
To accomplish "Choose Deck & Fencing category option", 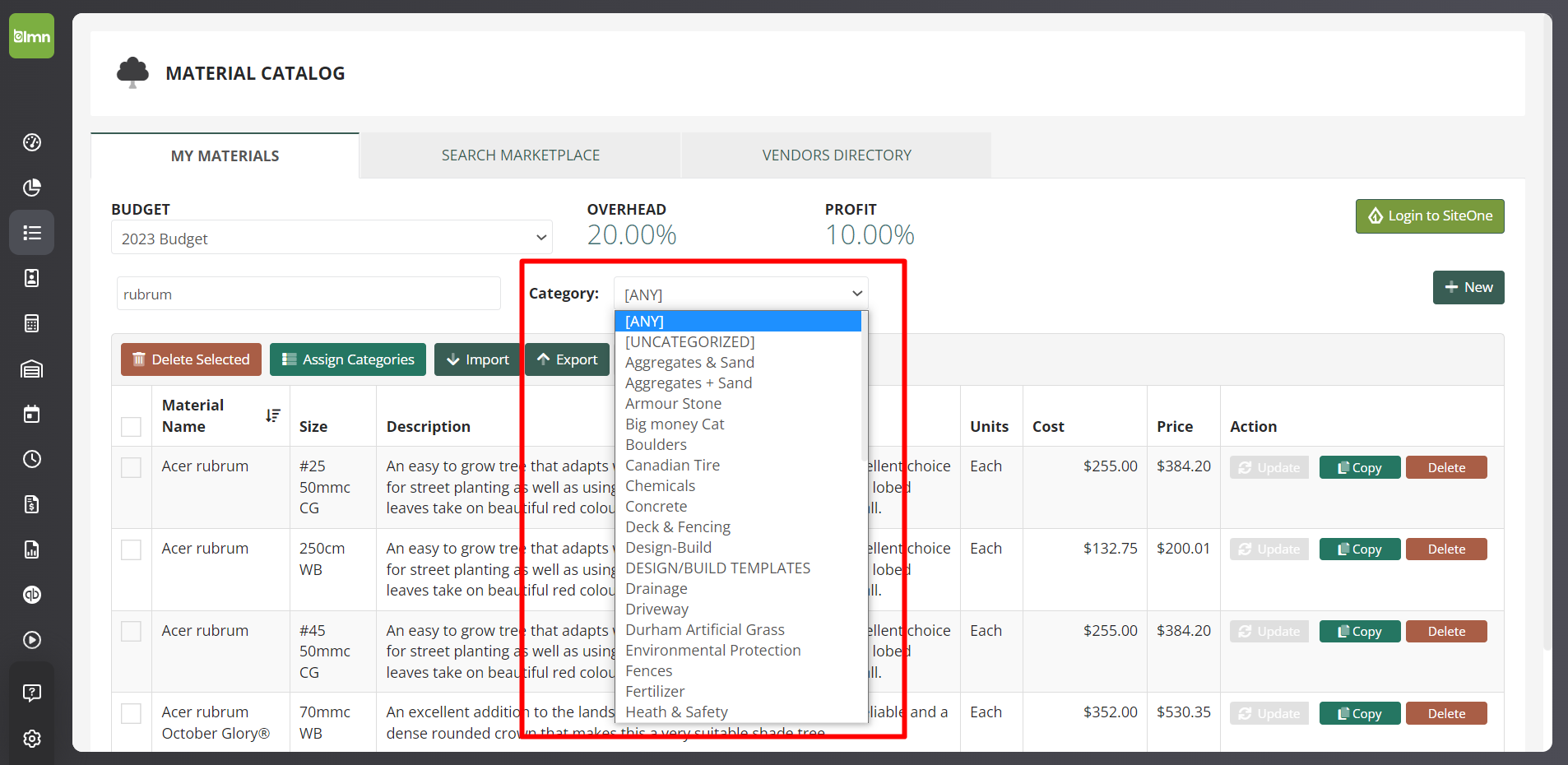I will tap(738, 526).
